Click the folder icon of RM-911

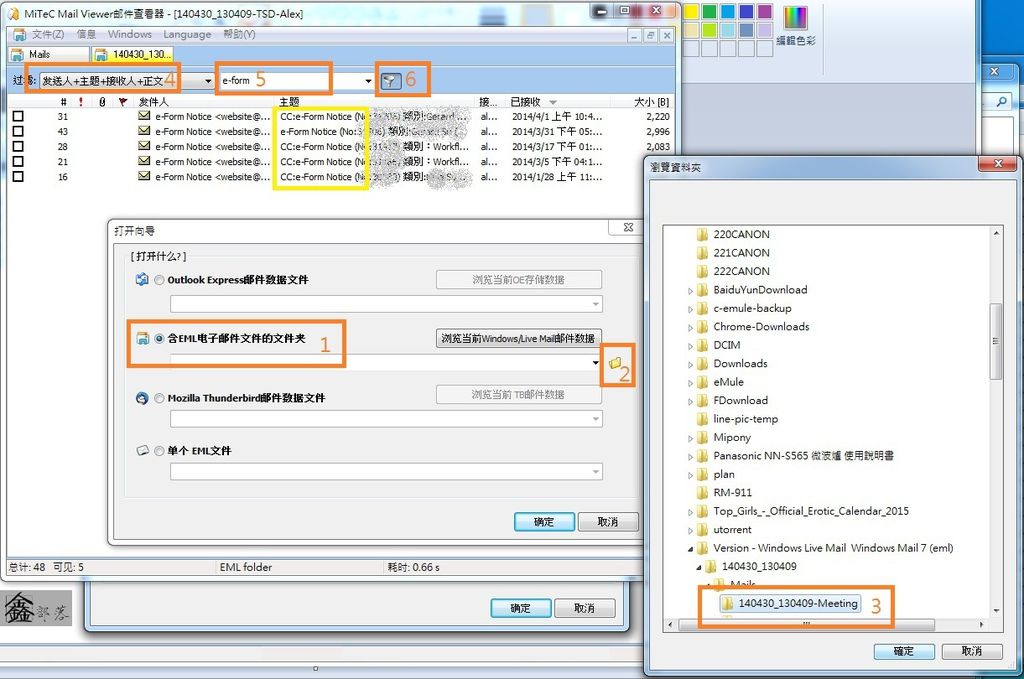(702, 492)
